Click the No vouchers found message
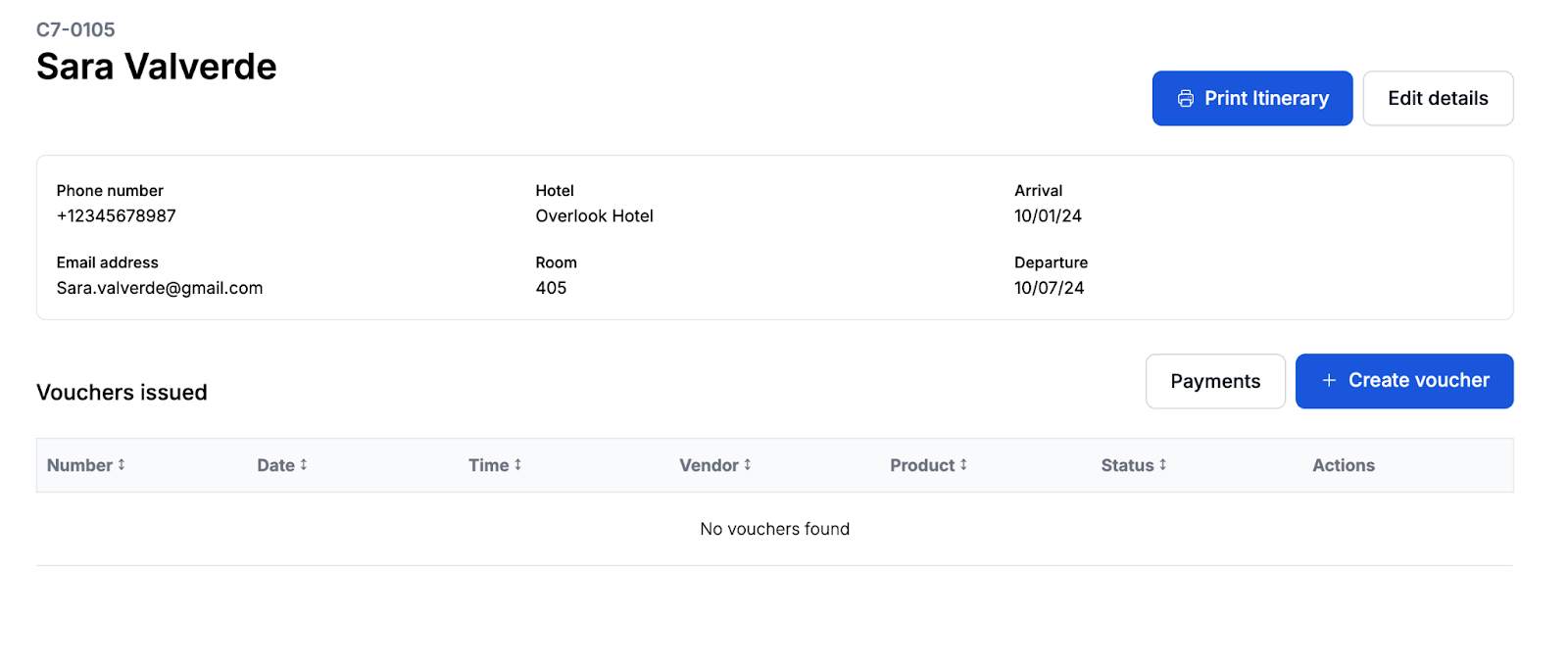The width and height of the screenshot is (1568, 662). coord(774,529)
